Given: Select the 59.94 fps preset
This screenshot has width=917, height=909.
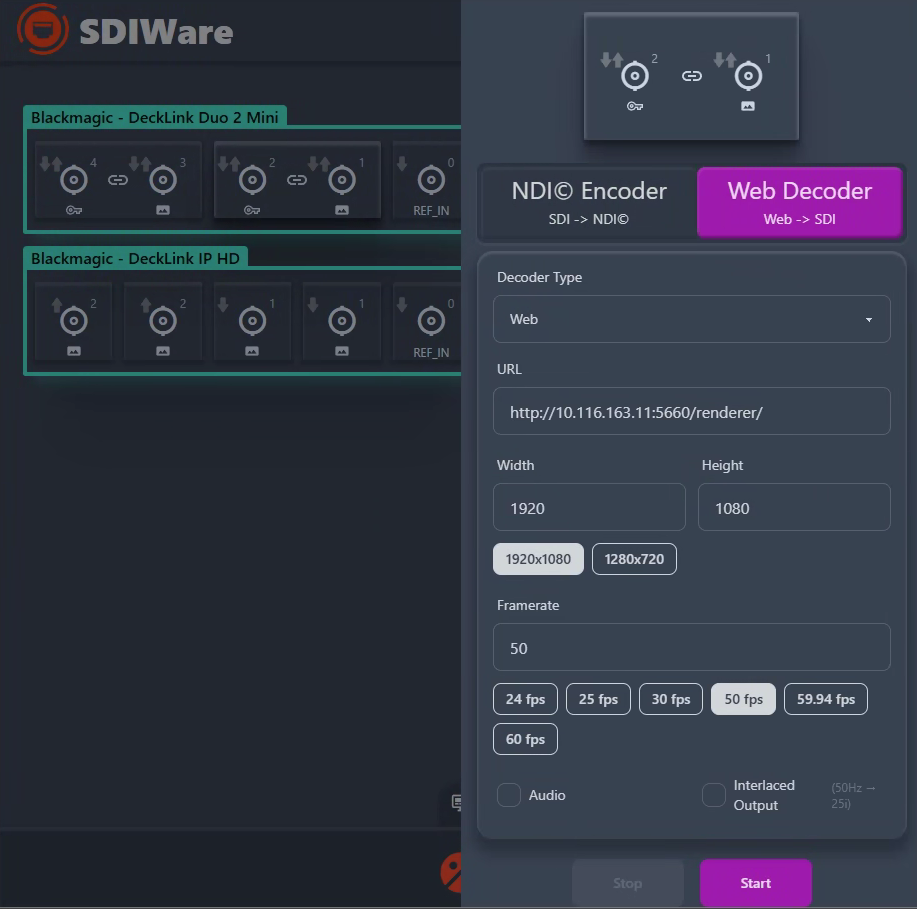Looking at the screenshot, I should coord(825,699).
